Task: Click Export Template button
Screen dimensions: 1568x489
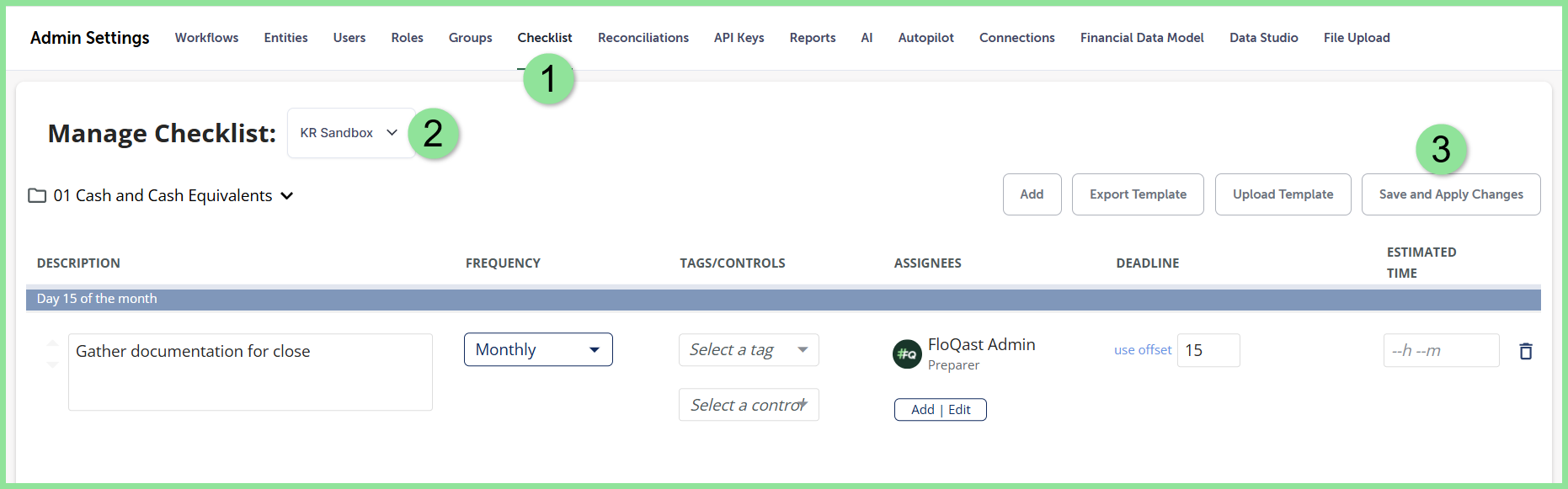Action: pyautogui.click(x=1138, y=194)
